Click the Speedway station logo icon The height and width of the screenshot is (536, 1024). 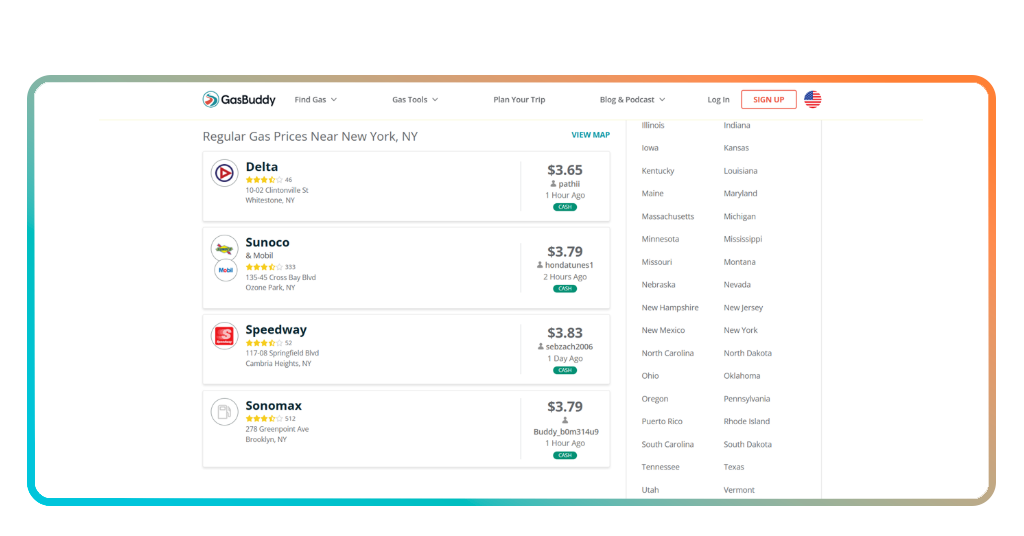[x=224, y=336]
